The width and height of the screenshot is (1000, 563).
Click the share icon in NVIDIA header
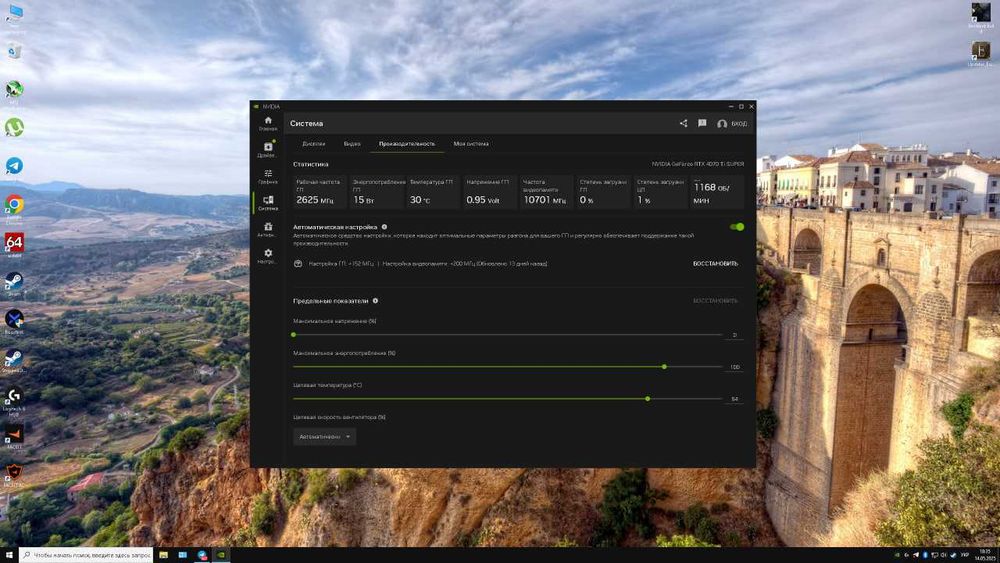click(x=683, y=123)
